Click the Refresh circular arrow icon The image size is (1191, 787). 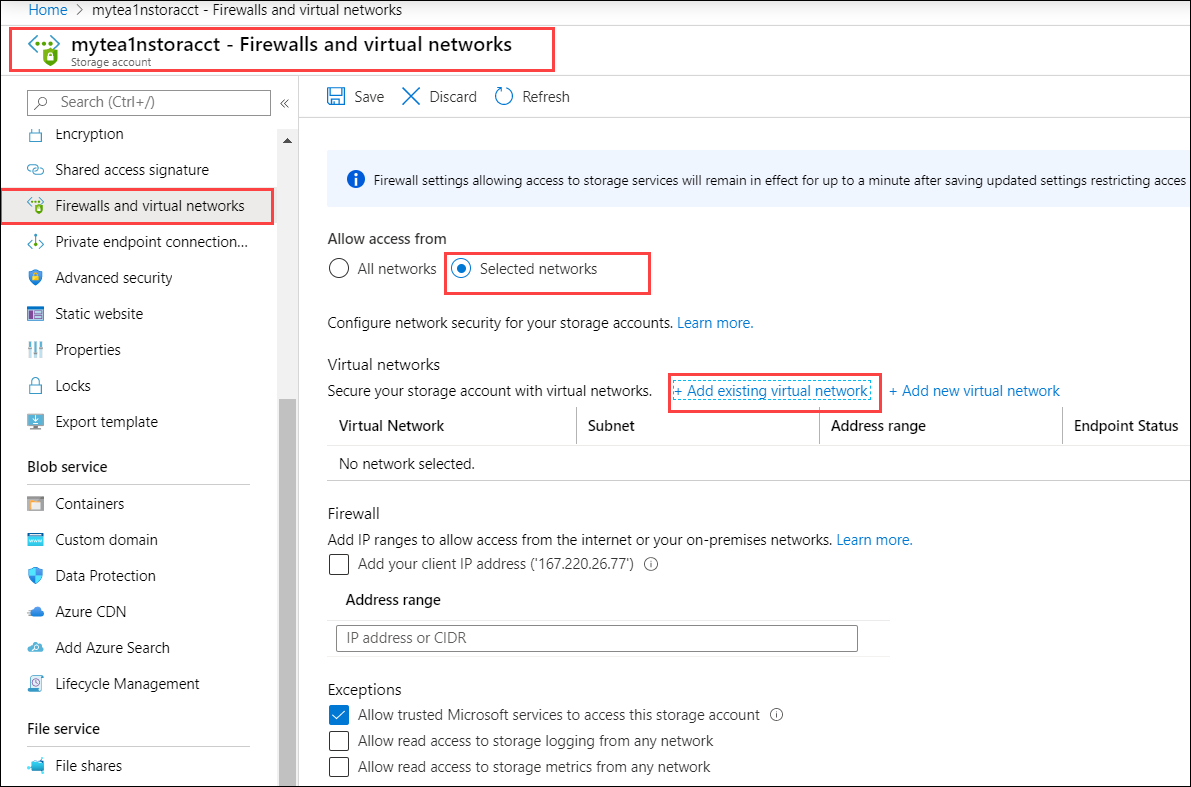[x=504, y=96]
